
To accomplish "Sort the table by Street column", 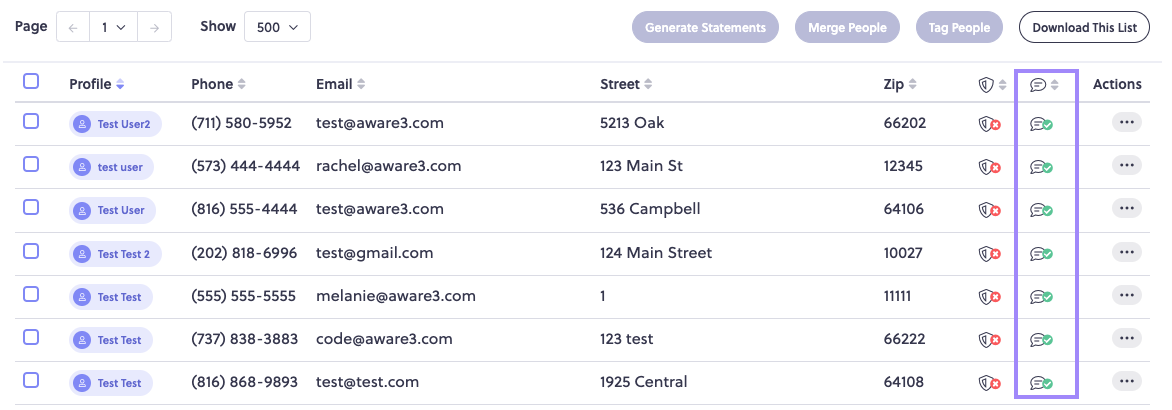I will (x=626, y=84).
